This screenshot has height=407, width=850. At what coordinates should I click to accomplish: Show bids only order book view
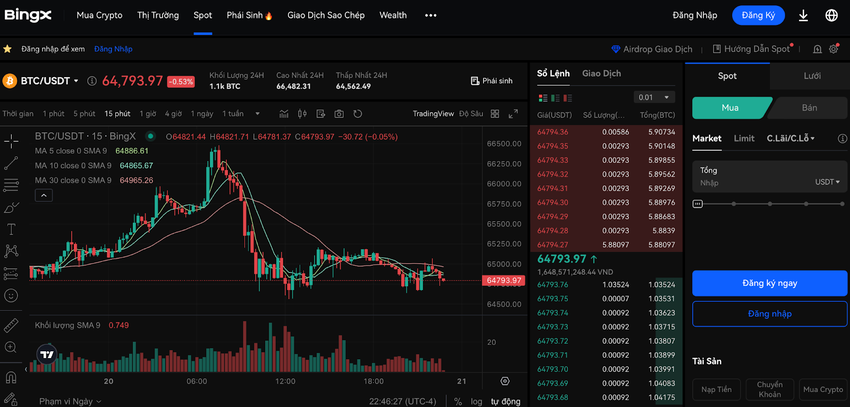(x=555, y=98)
